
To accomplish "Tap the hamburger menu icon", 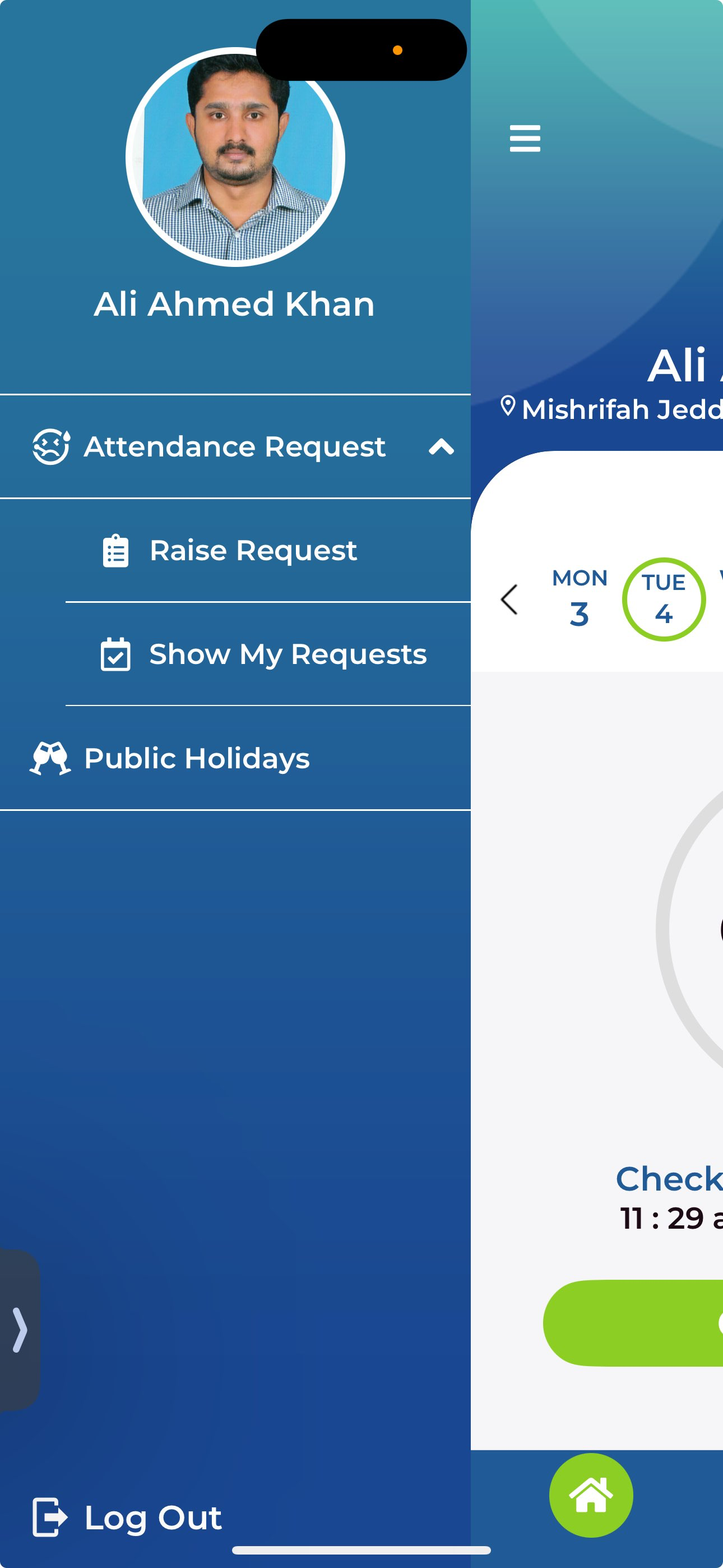I will 525,138.
